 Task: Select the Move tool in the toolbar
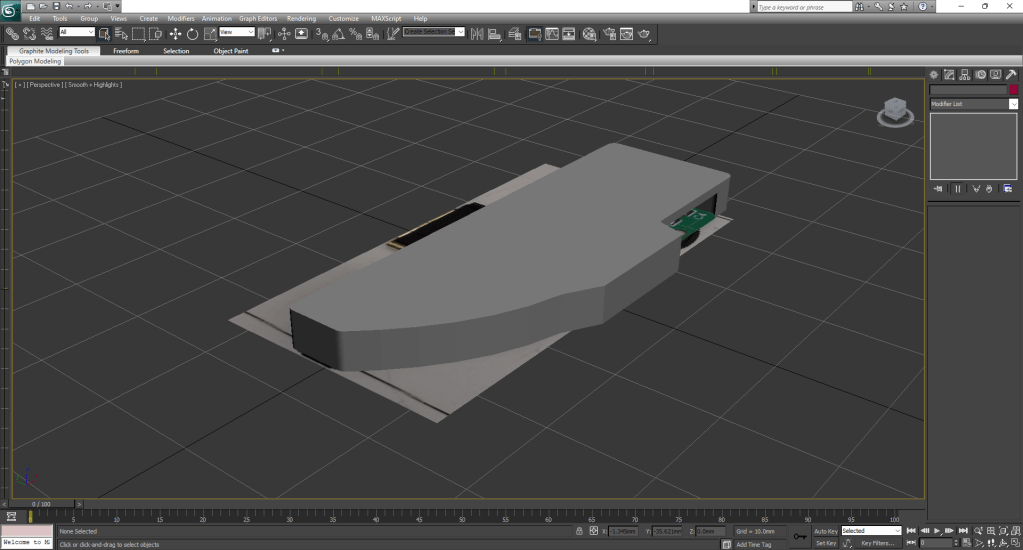click(x=175, y=34)
